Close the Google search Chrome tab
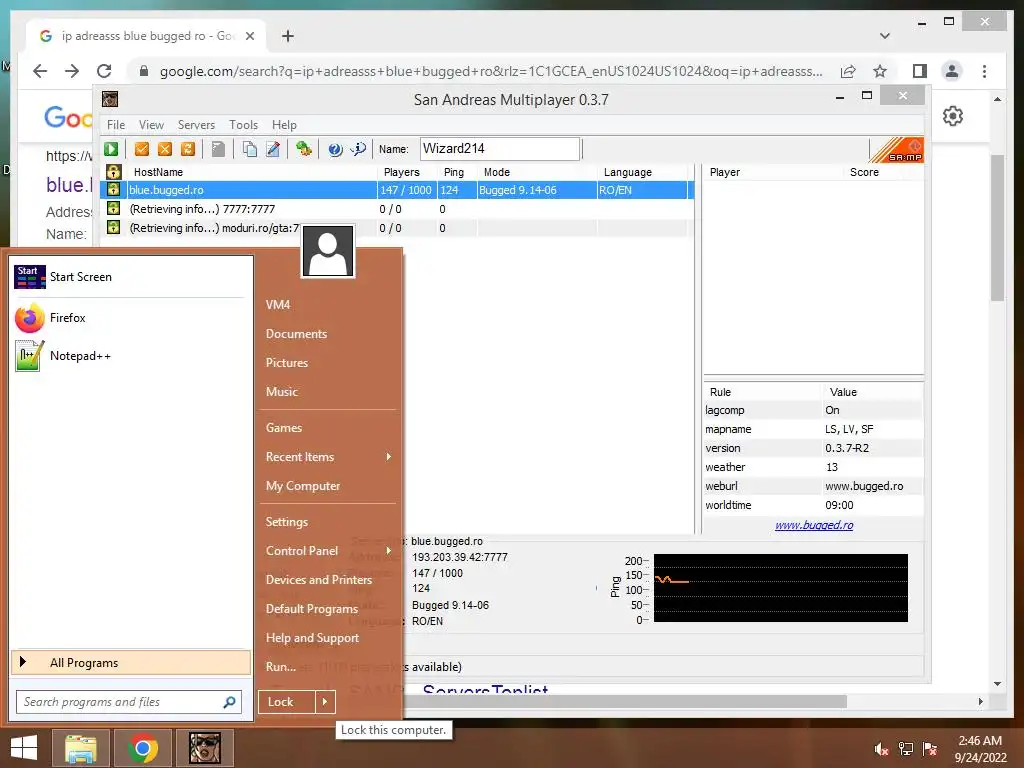1024x768 pixels. tap(249, 36)
